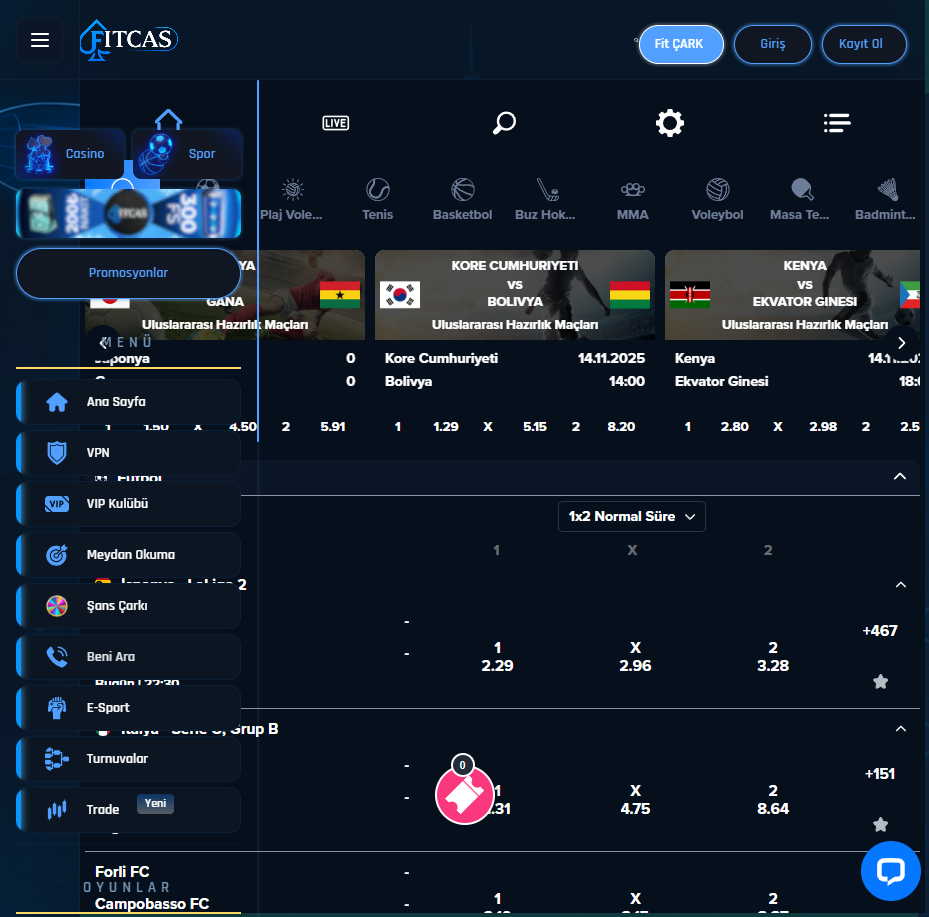The height and width of the screenshot is (917, 929).
Task: Star the match with +151 markets
Action: coord(880,825)
